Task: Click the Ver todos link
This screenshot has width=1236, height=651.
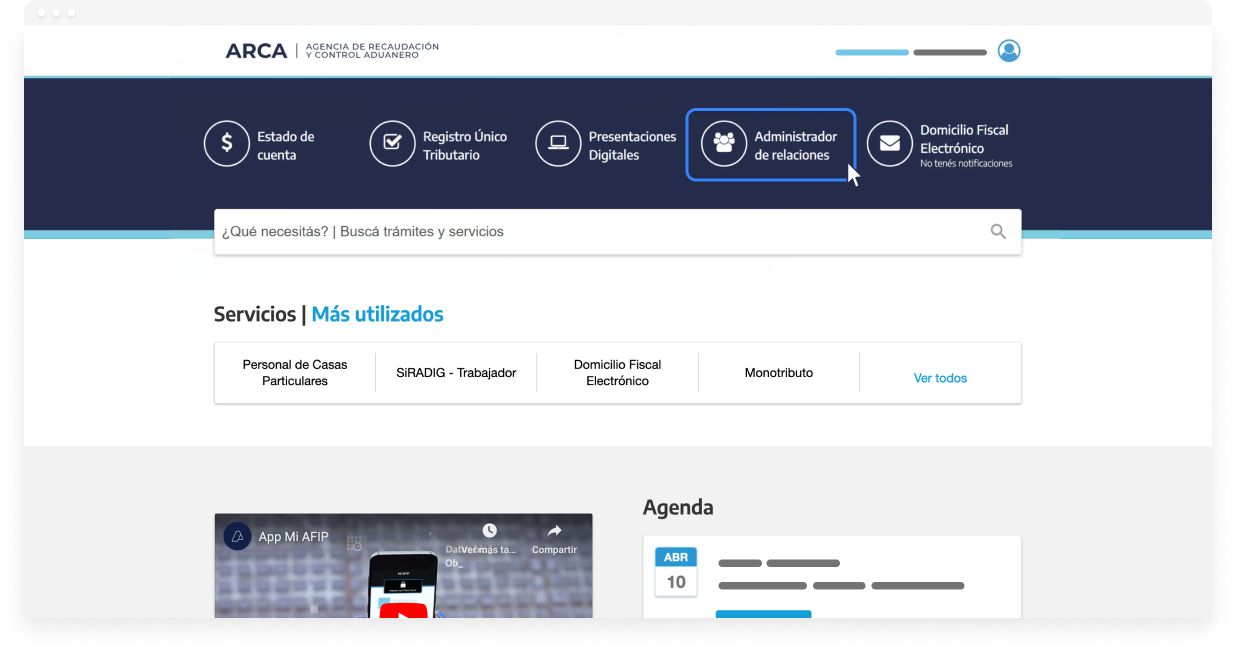Action: (940, 378)
